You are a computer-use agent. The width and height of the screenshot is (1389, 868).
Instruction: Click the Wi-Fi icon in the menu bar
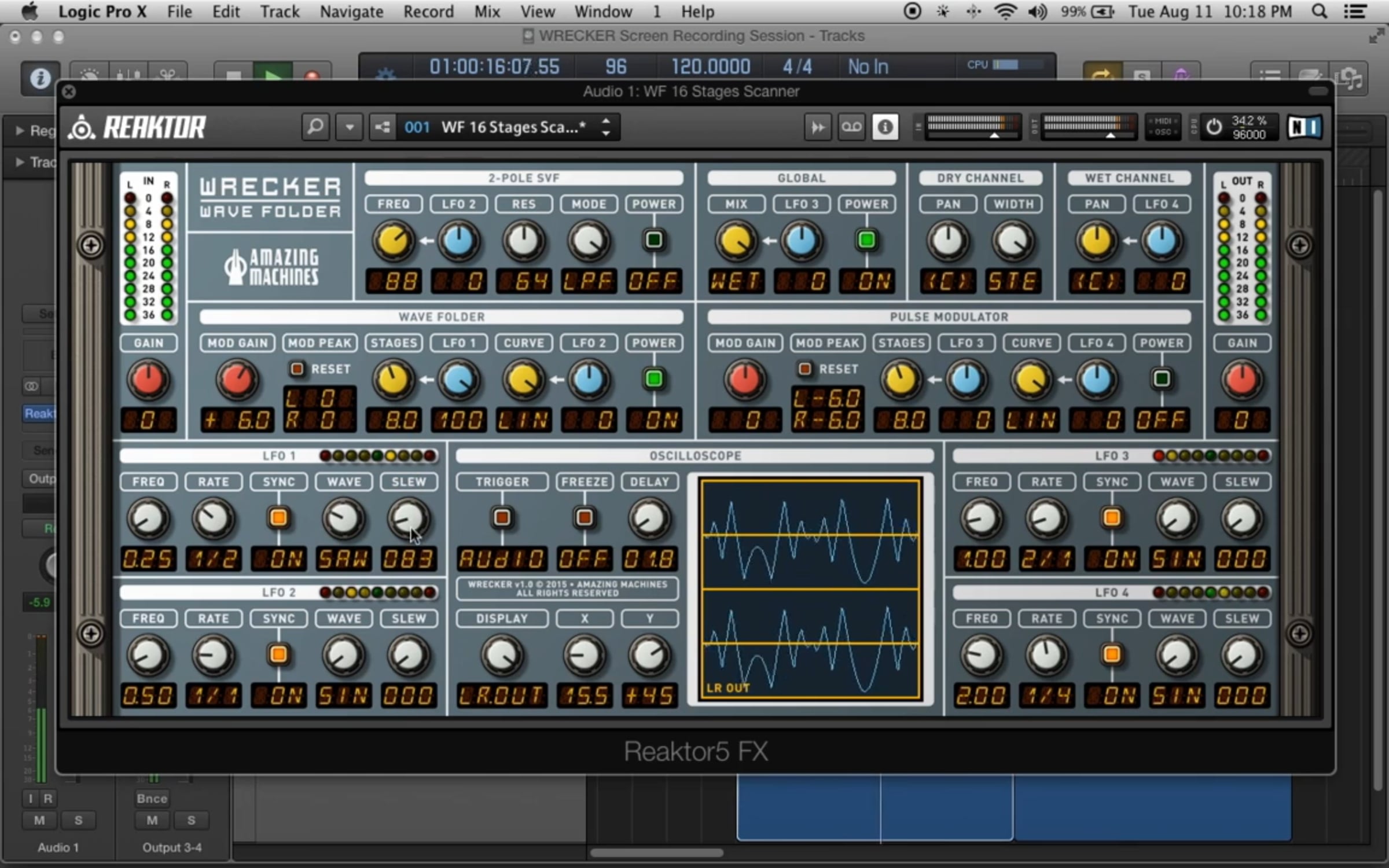click(1006, 11)
